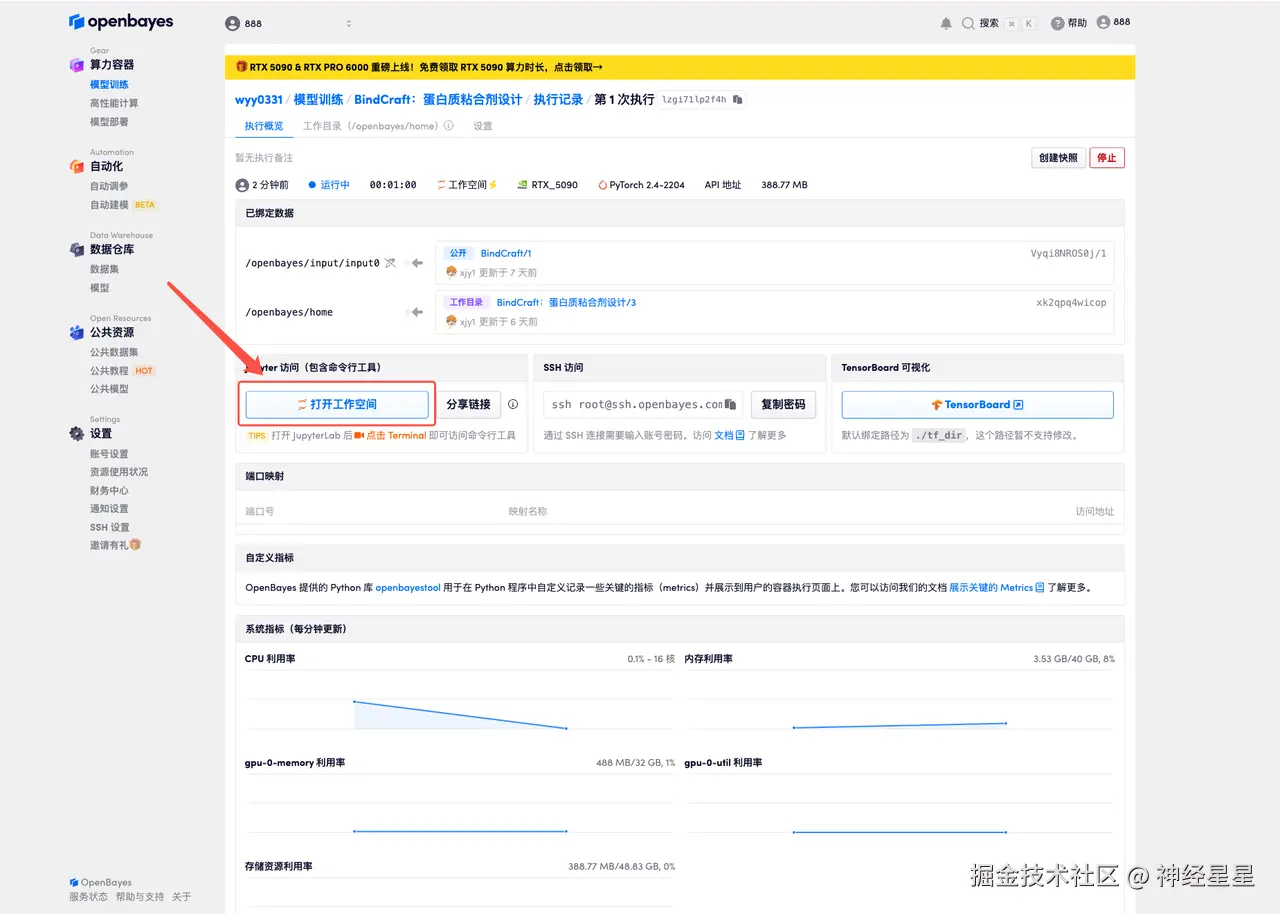Open 账号设置 in the sidebar

(109, 454)
